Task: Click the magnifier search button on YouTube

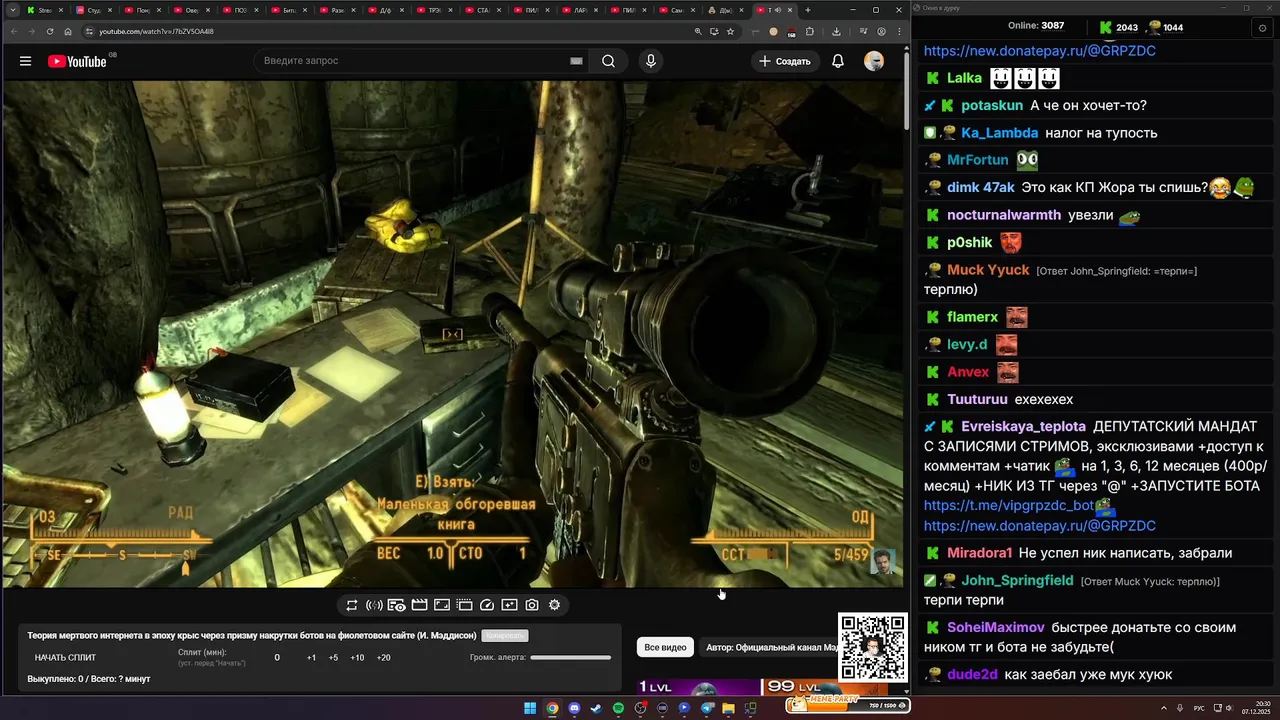Action: 608,61
